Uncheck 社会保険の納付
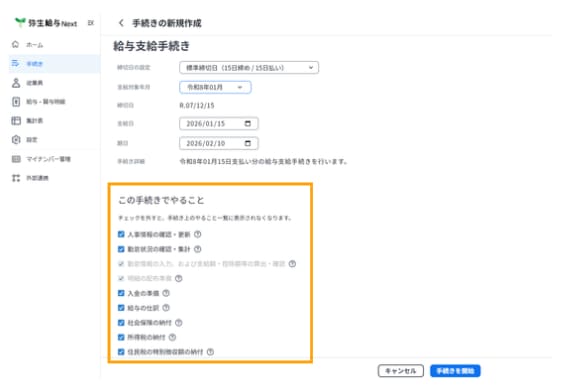 coord(121,323)
